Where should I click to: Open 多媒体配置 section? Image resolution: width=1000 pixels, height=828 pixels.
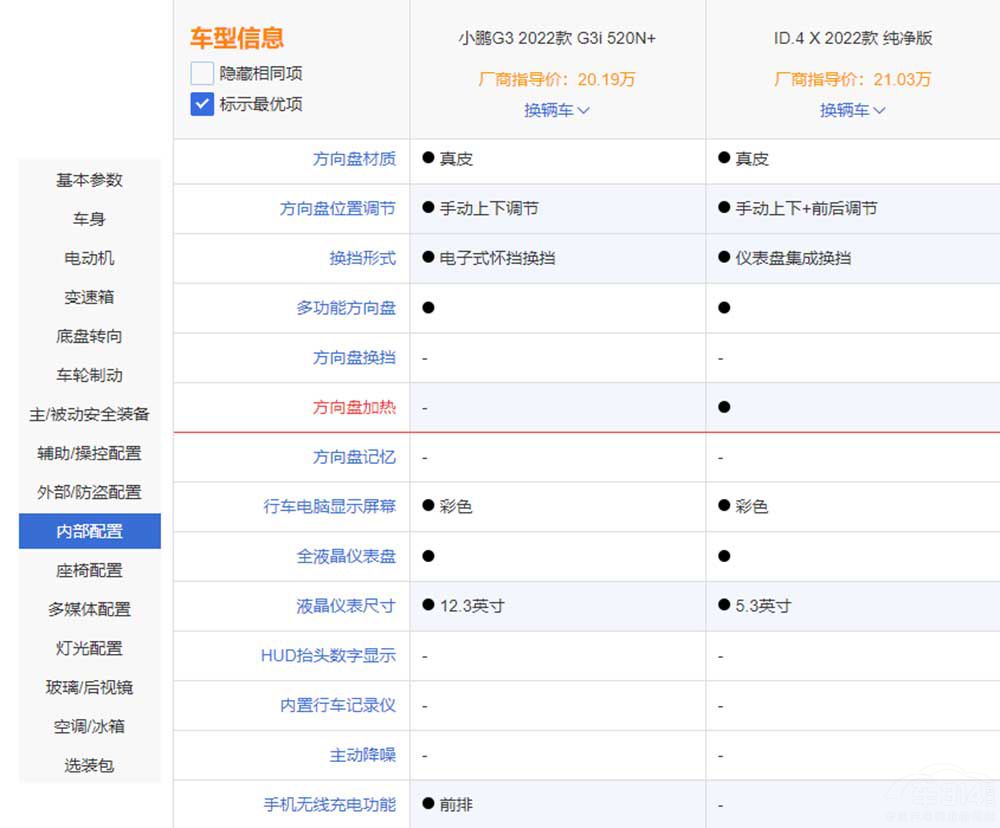coord(89,609)
